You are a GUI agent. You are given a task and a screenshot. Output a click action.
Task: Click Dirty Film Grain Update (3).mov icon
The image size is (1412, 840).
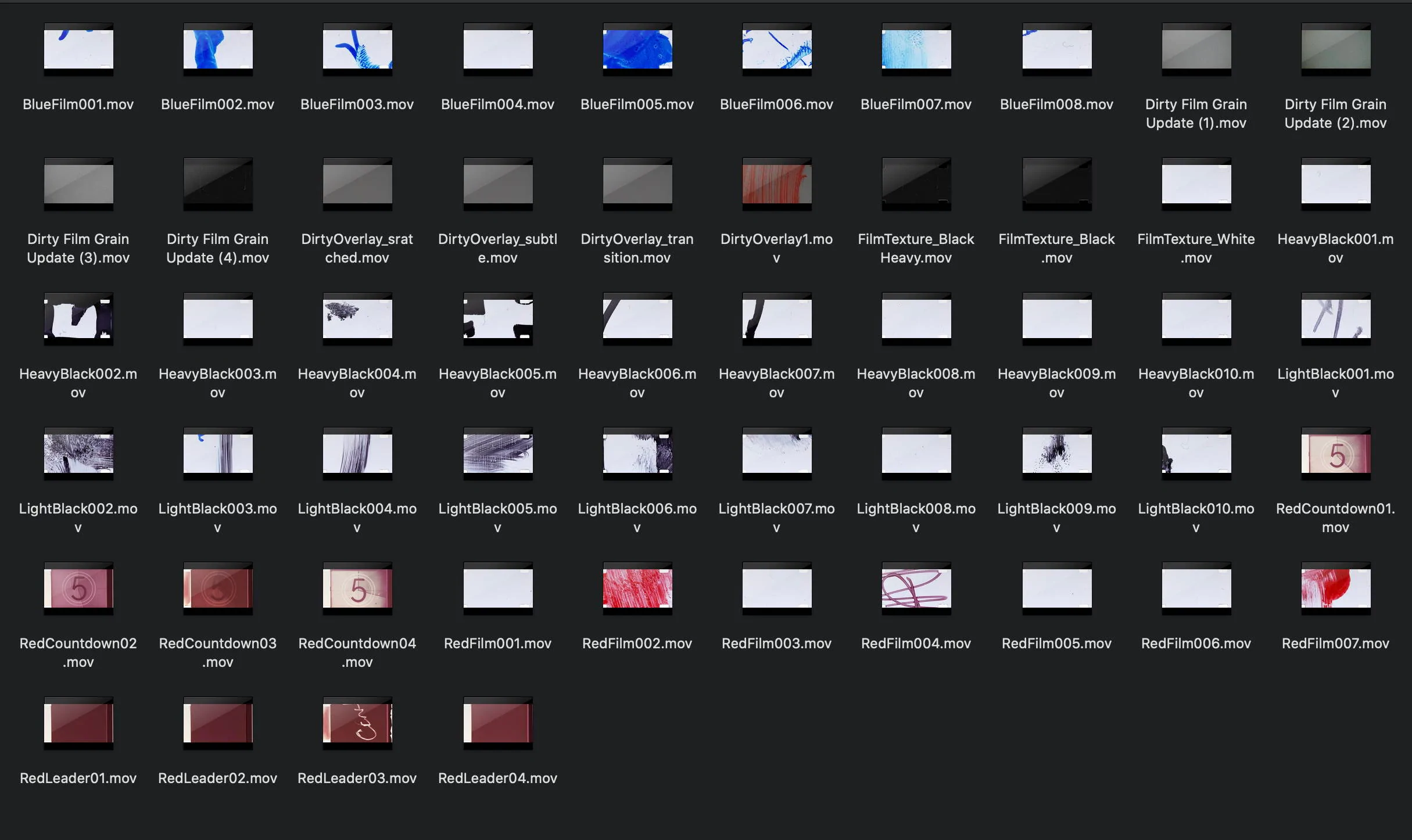[78, 184]
